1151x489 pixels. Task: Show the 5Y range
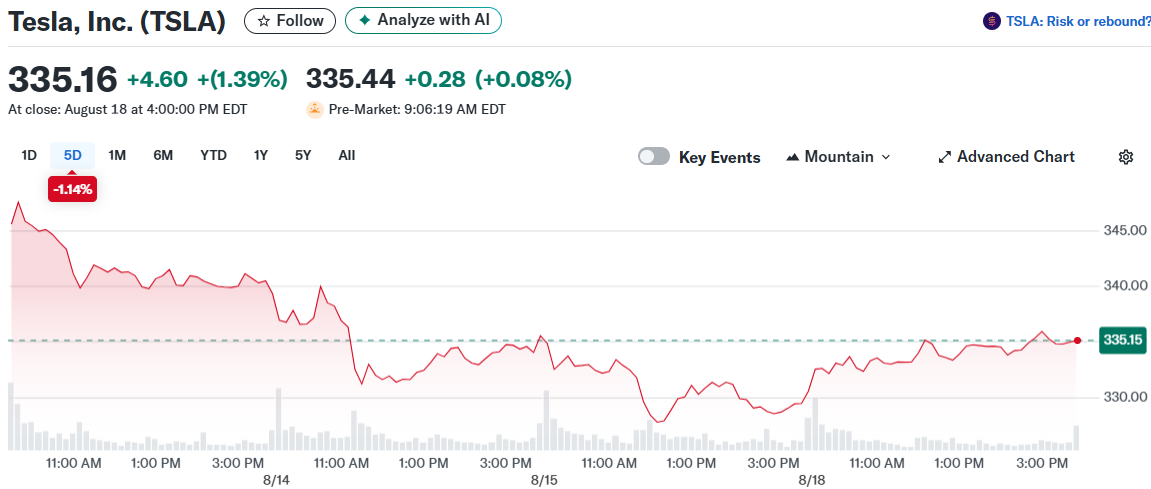pos(303,155)
